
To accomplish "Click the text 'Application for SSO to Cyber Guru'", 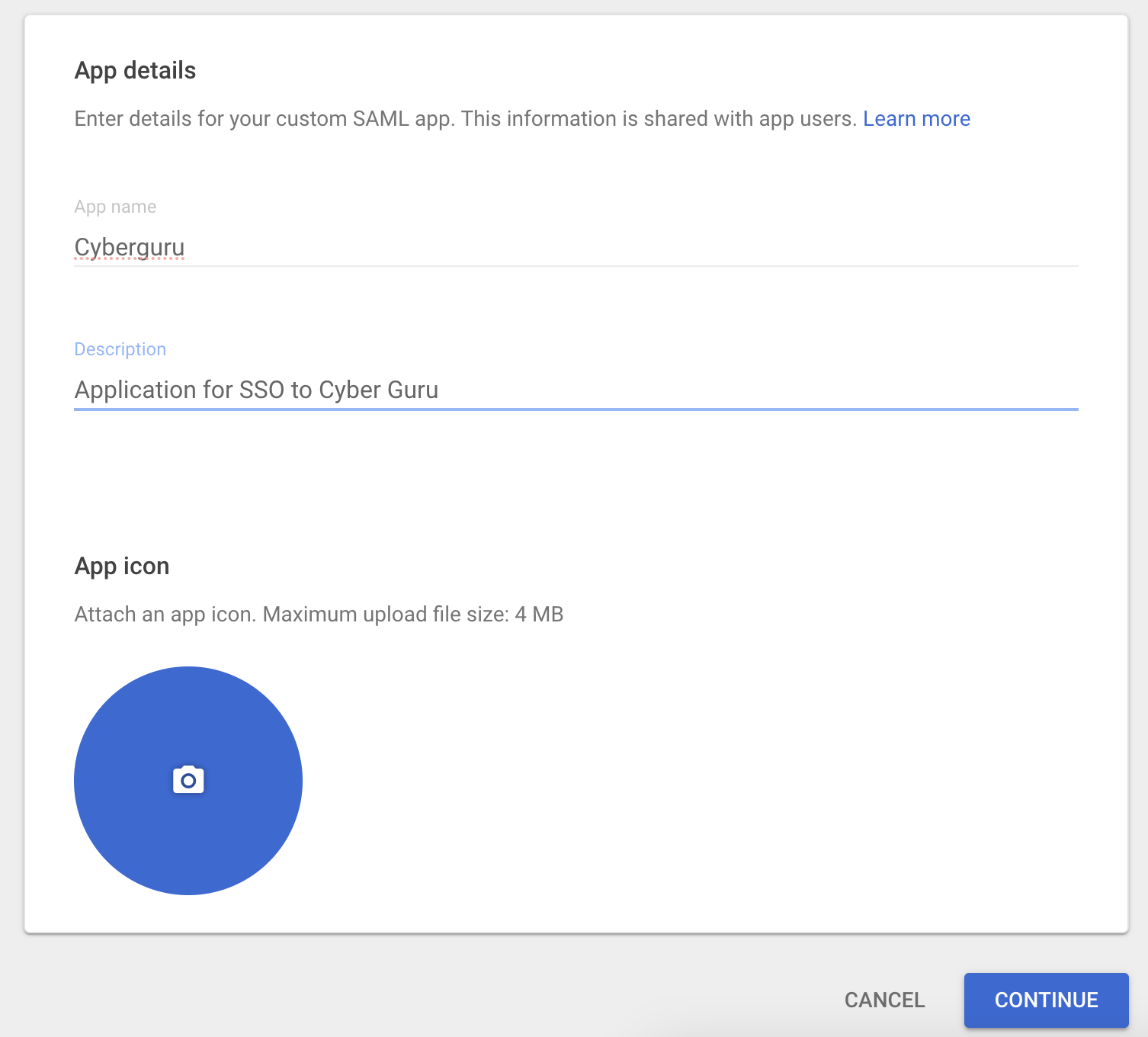I will (x=256, y=390).
